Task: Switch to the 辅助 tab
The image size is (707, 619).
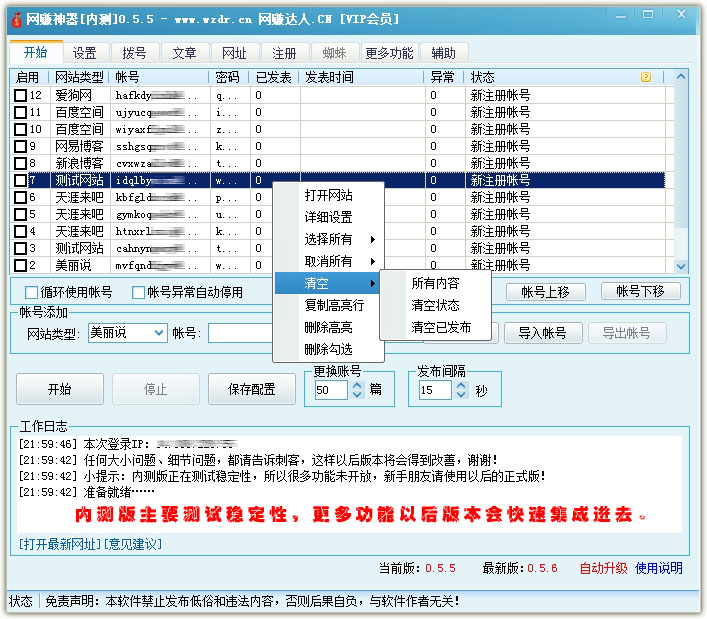Action: point(443,53)
